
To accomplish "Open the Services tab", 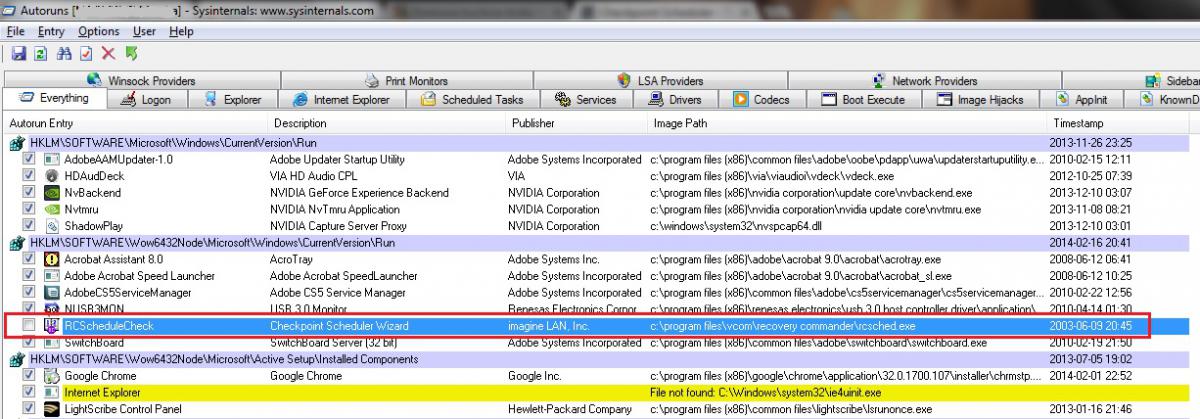I will tap(588, 100).
